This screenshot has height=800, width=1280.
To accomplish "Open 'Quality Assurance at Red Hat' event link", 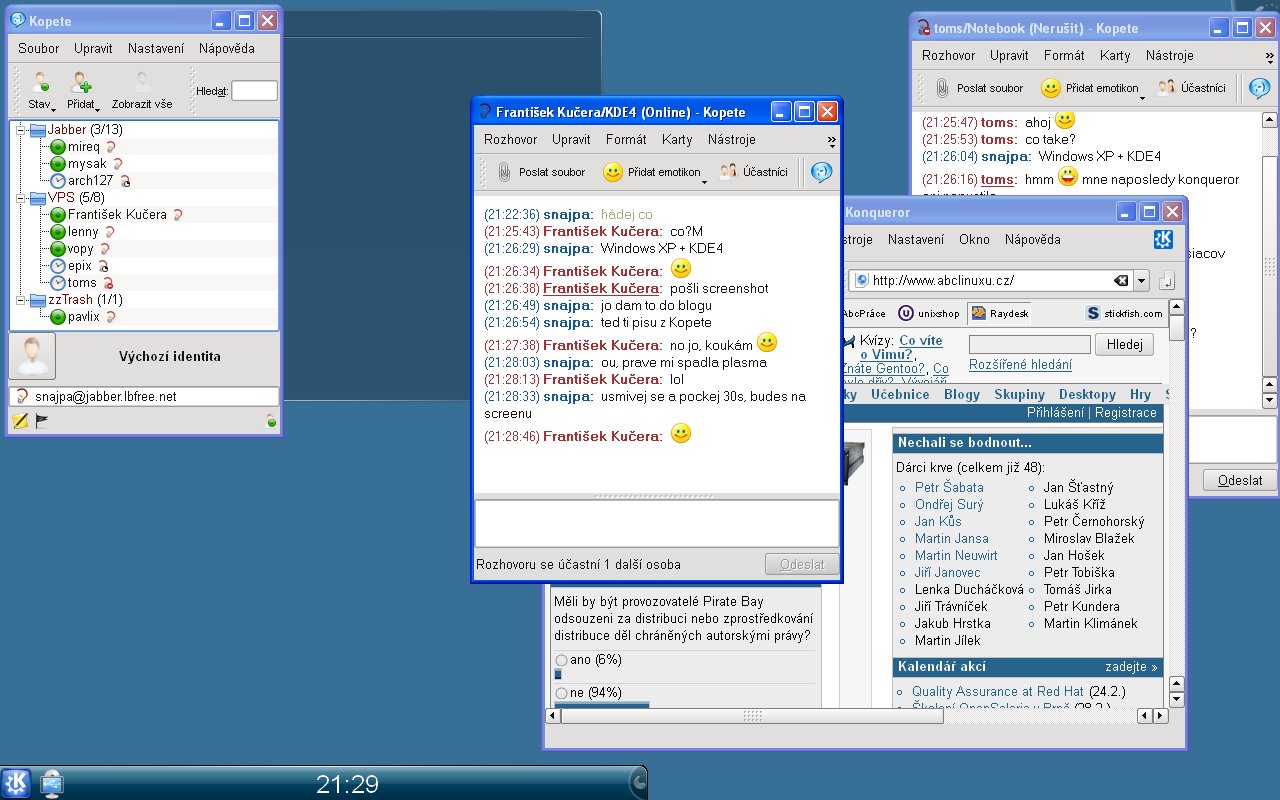I will (x=998, y=691).
